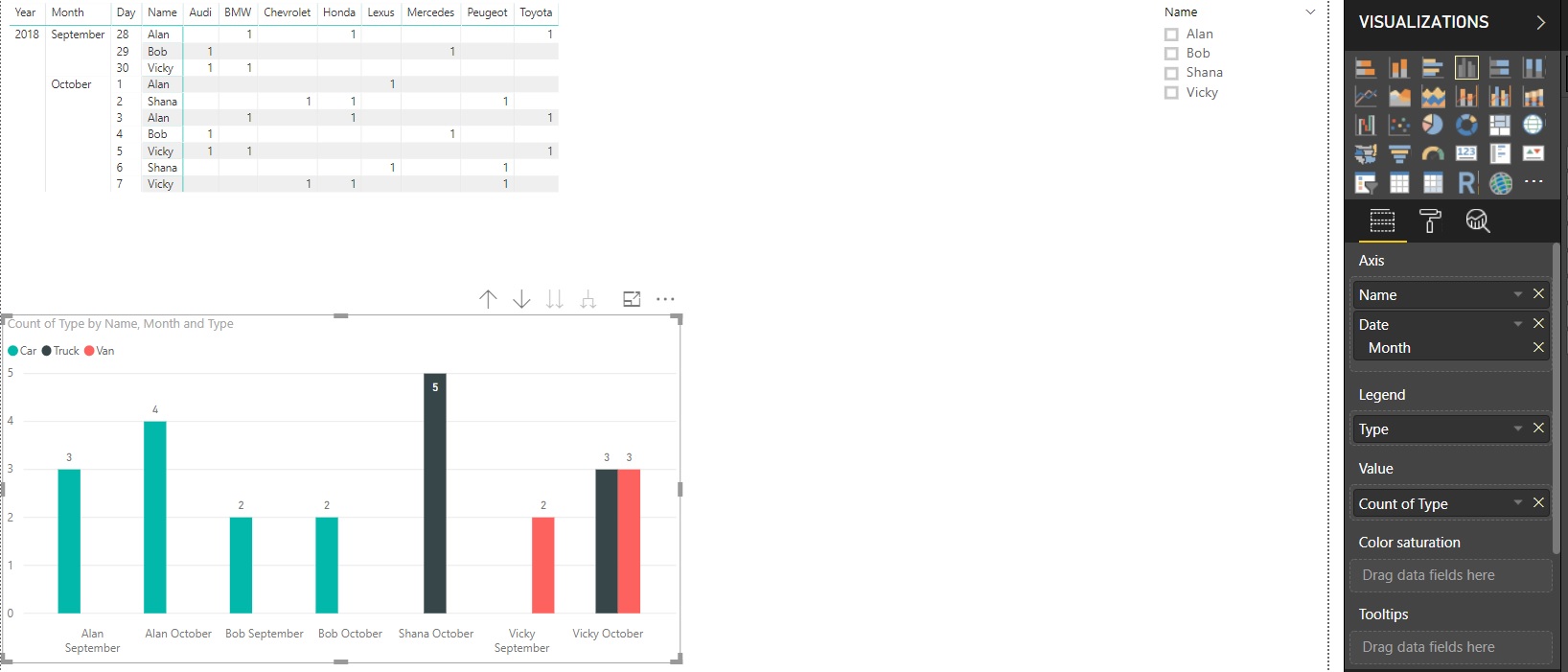Select the Area chart visual

tap(1399, 97)
